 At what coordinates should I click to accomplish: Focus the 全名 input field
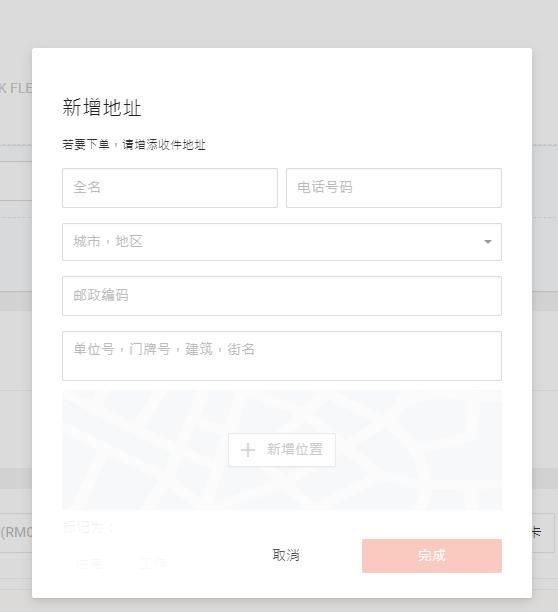pyautogui.click(x=170, y=188)
